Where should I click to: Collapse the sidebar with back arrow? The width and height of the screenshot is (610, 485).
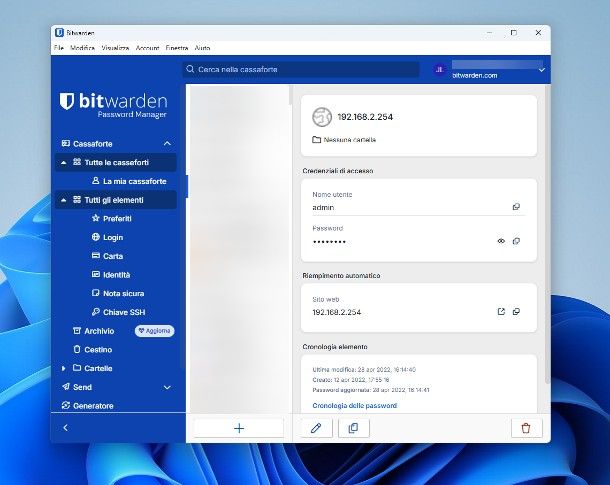coord(65,427)
